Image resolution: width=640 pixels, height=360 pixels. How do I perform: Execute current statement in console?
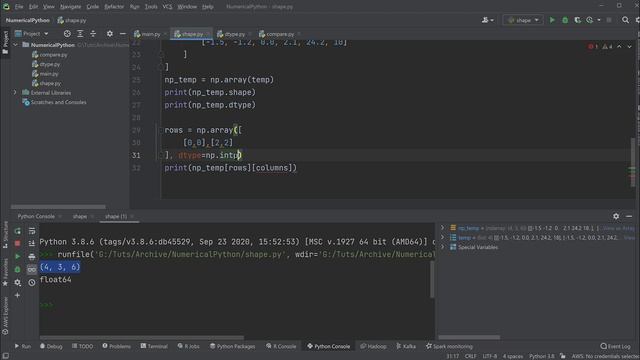(x=18, y=257)
